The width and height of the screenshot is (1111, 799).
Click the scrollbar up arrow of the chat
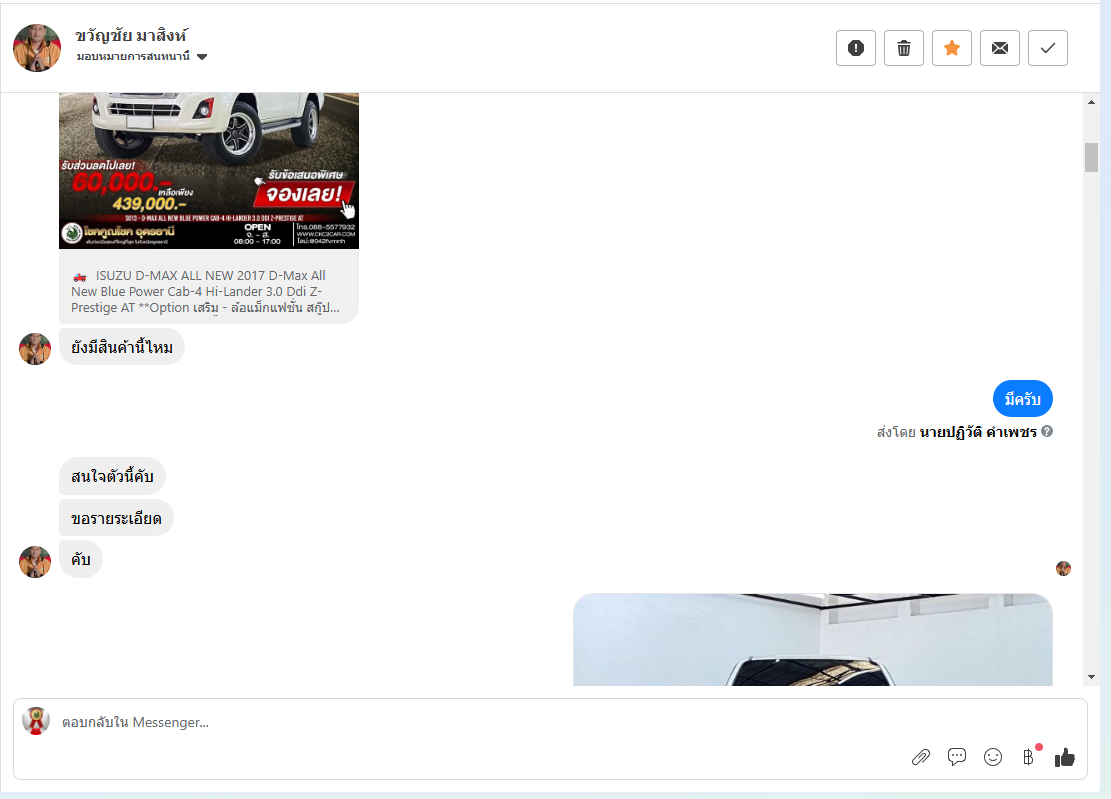click(x=1091, y=103)
